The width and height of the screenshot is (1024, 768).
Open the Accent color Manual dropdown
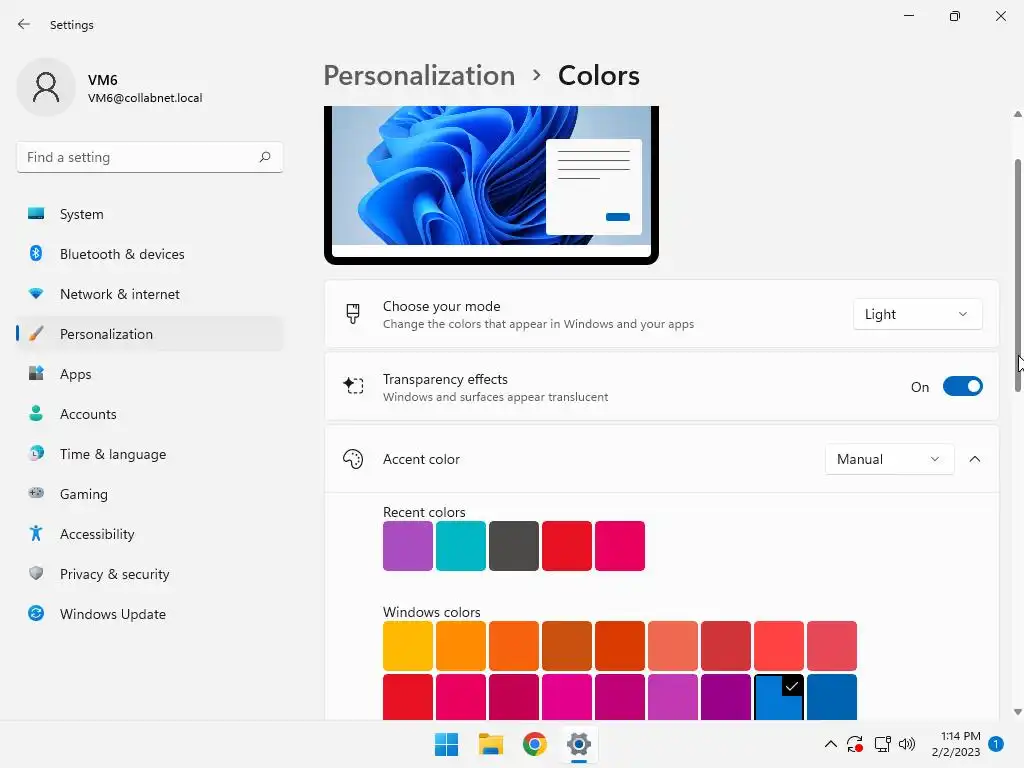coord(889,459)
